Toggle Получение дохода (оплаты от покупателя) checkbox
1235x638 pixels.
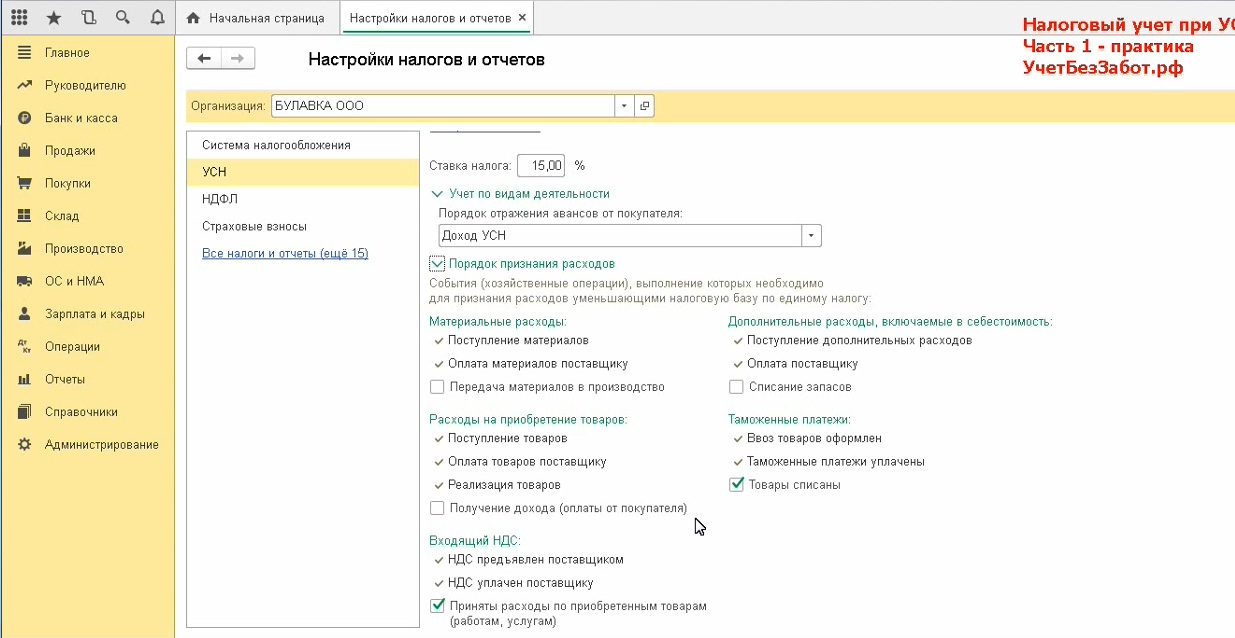(437, 508)
